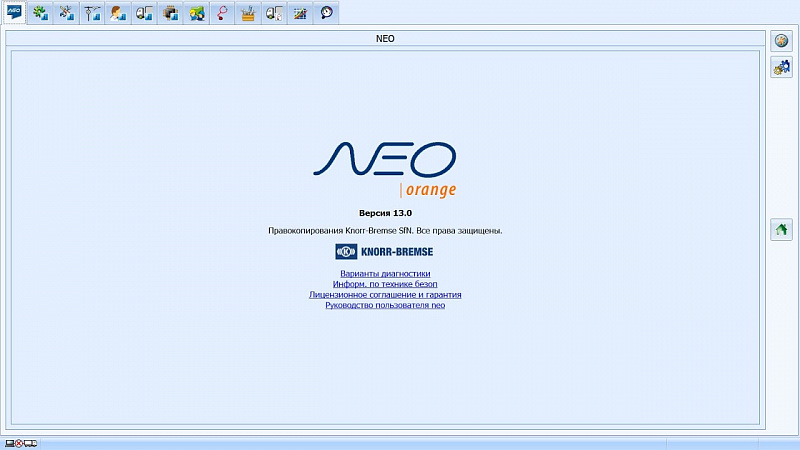The width and height of the screenshot is (800, 450).
Task: Click the round orange compass button
Action: (781, 41)
